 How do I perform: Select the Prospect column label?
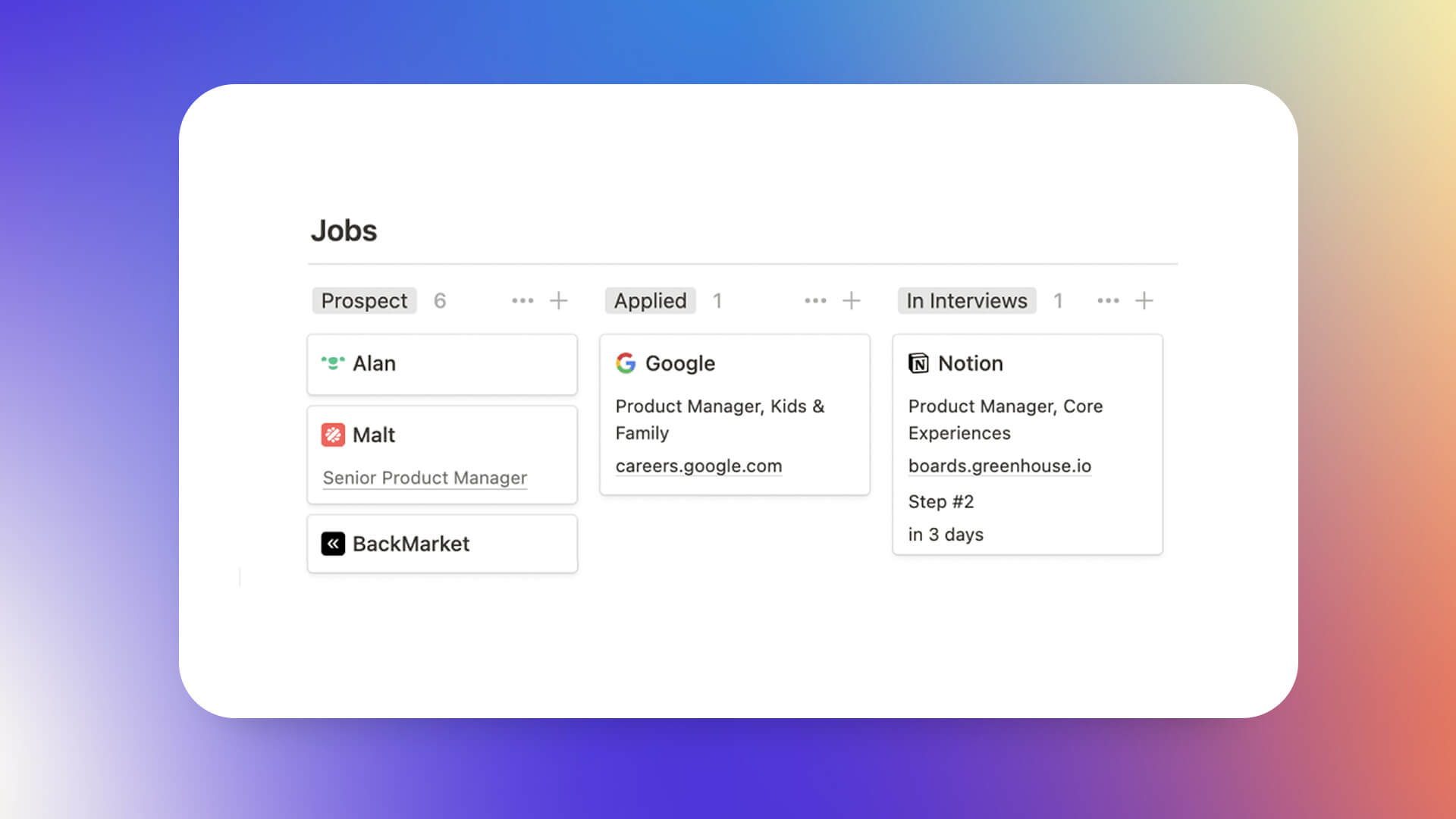click(362, 300)
